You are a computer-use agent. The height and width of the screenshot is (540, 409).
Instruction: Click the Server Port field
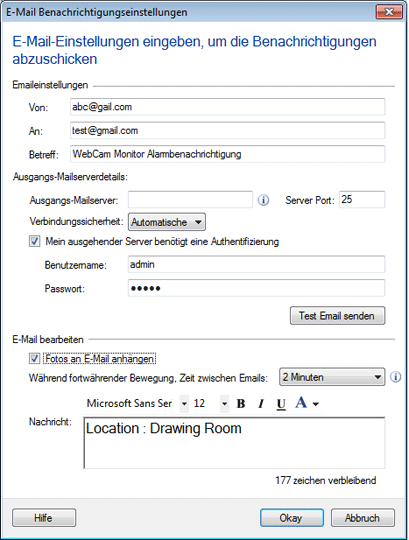pos(362,200)
